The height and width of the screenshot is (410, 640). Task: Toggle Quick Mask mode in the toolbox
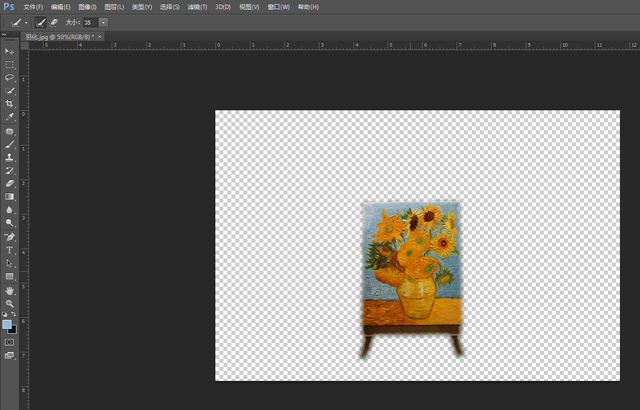[x=10, y=341]
